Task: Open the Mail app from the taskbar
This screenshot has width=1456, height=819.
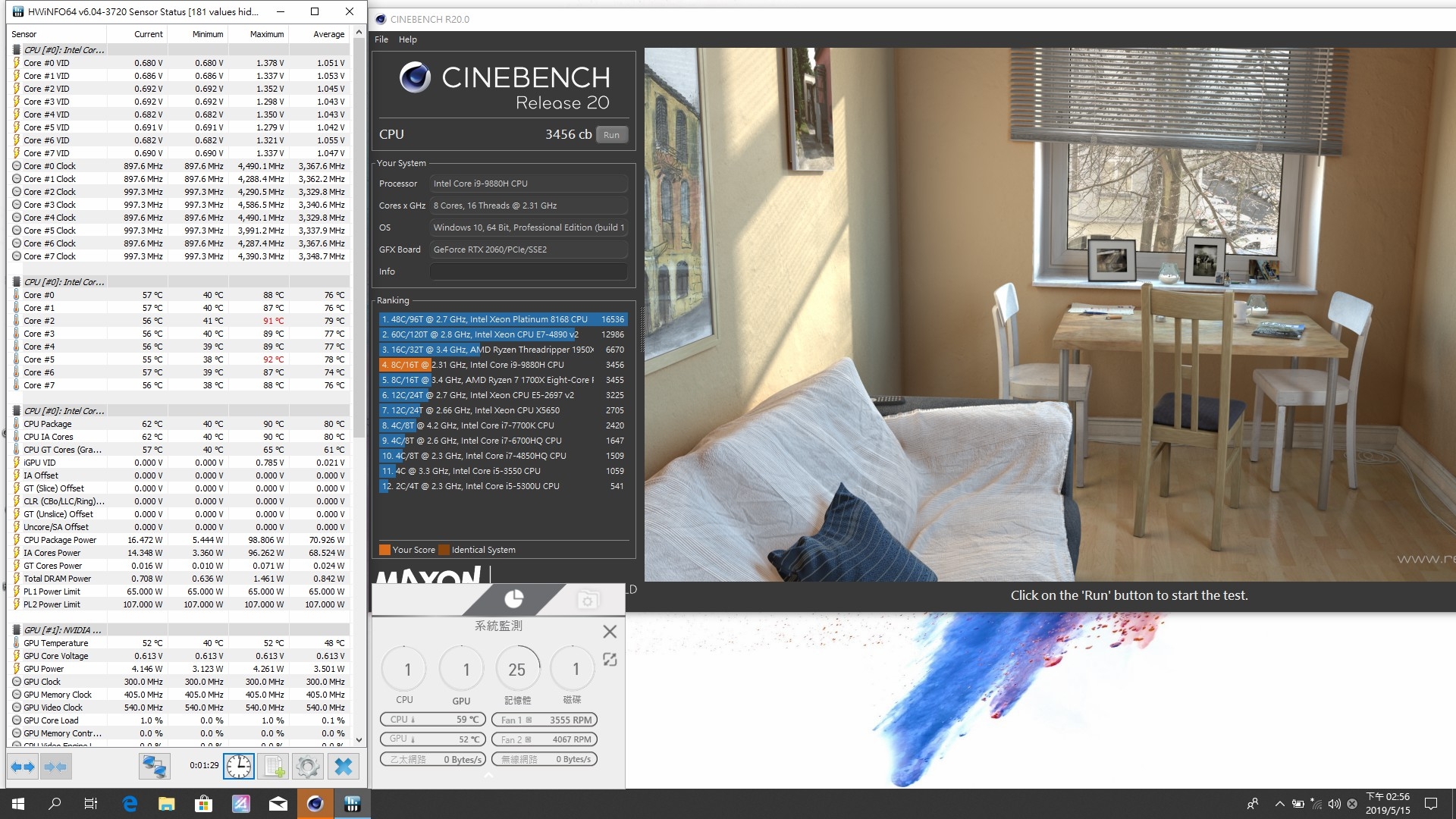Action: (x=278, y=804)
